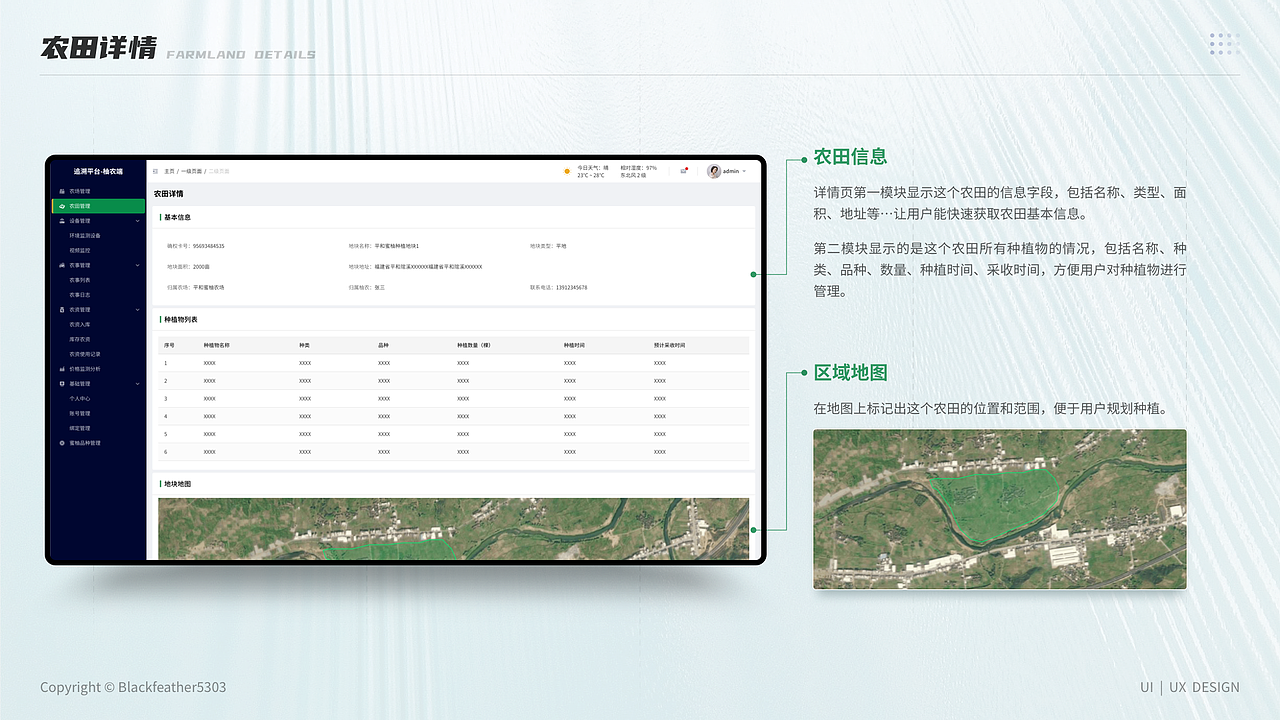The width and height of the screenshot is (1280, 720).
Task: Go to 主页 via the breadcrumb
Action: (x=169, y=171)
